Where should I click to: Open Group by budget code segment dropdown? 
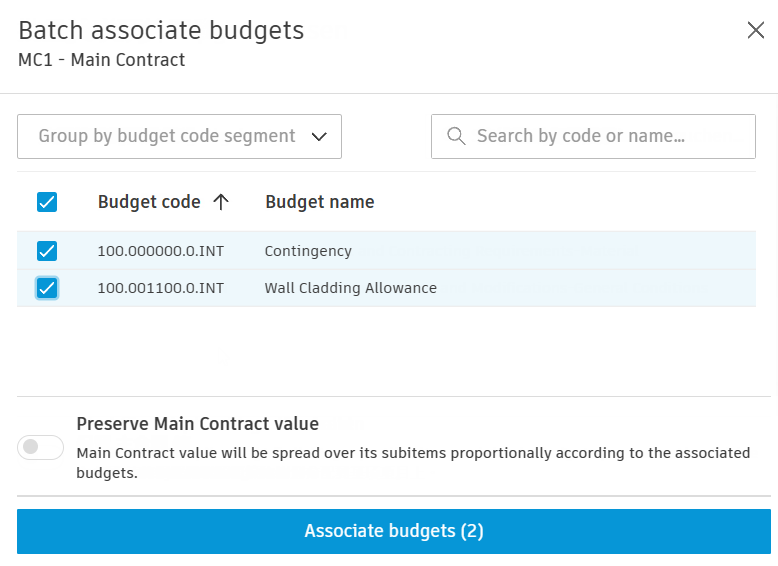(x=167, y=137)
